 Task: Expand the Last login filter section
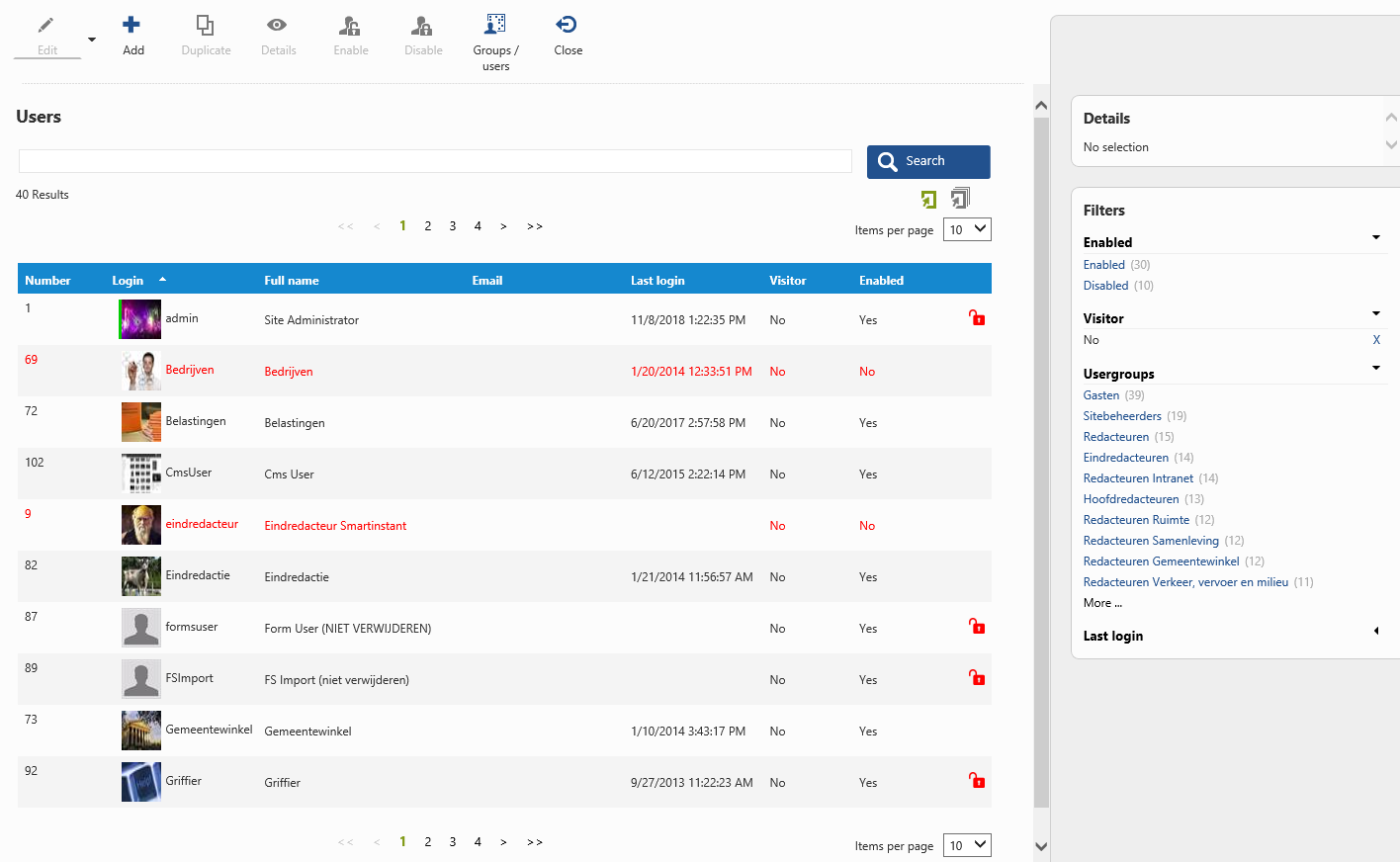(x=1375, y=631)
